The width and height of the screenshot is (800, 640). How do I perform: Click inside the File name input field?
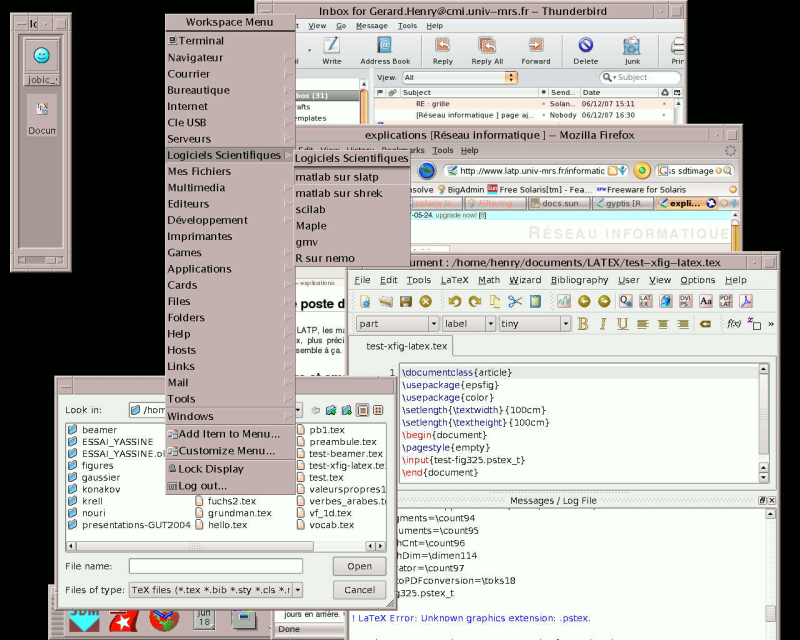[215, 566]
